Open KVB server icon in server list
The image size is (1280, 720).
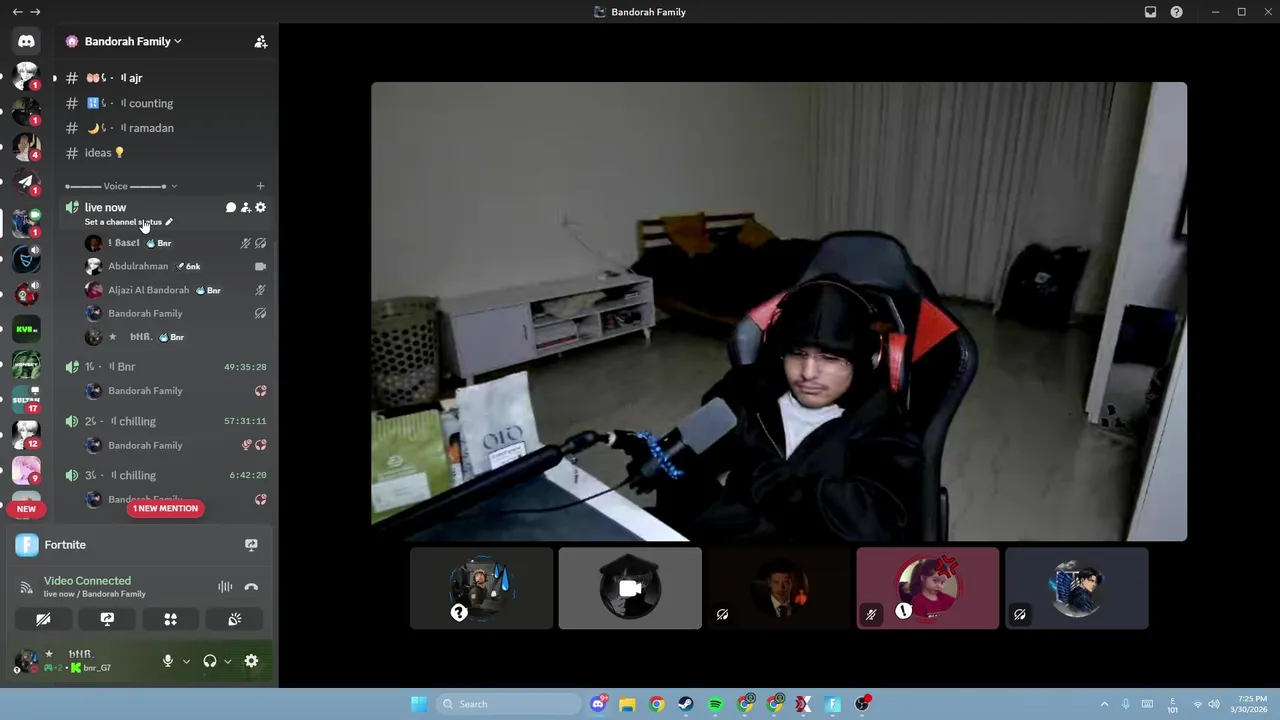(26, 329)
